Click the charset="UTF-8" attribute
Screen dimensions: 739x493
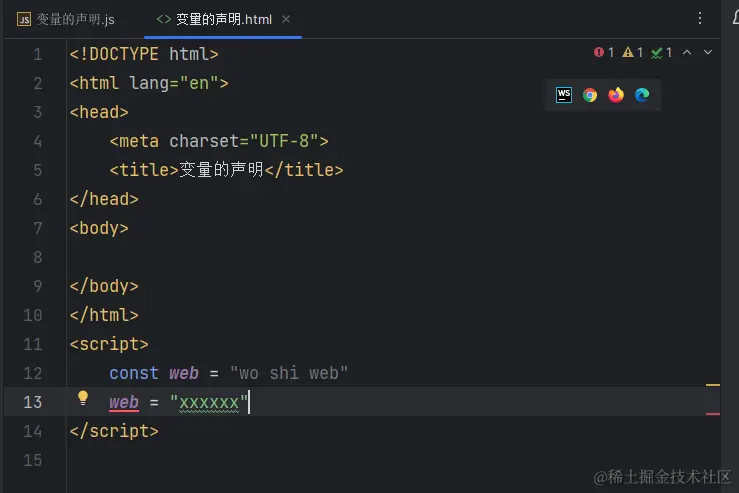[x=244, y=141]
